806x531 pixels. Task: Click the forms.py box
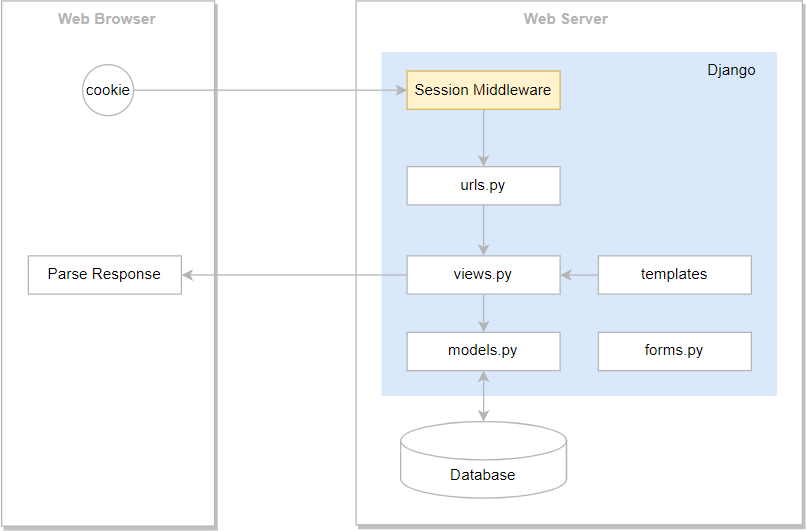[x=674, y=351]
